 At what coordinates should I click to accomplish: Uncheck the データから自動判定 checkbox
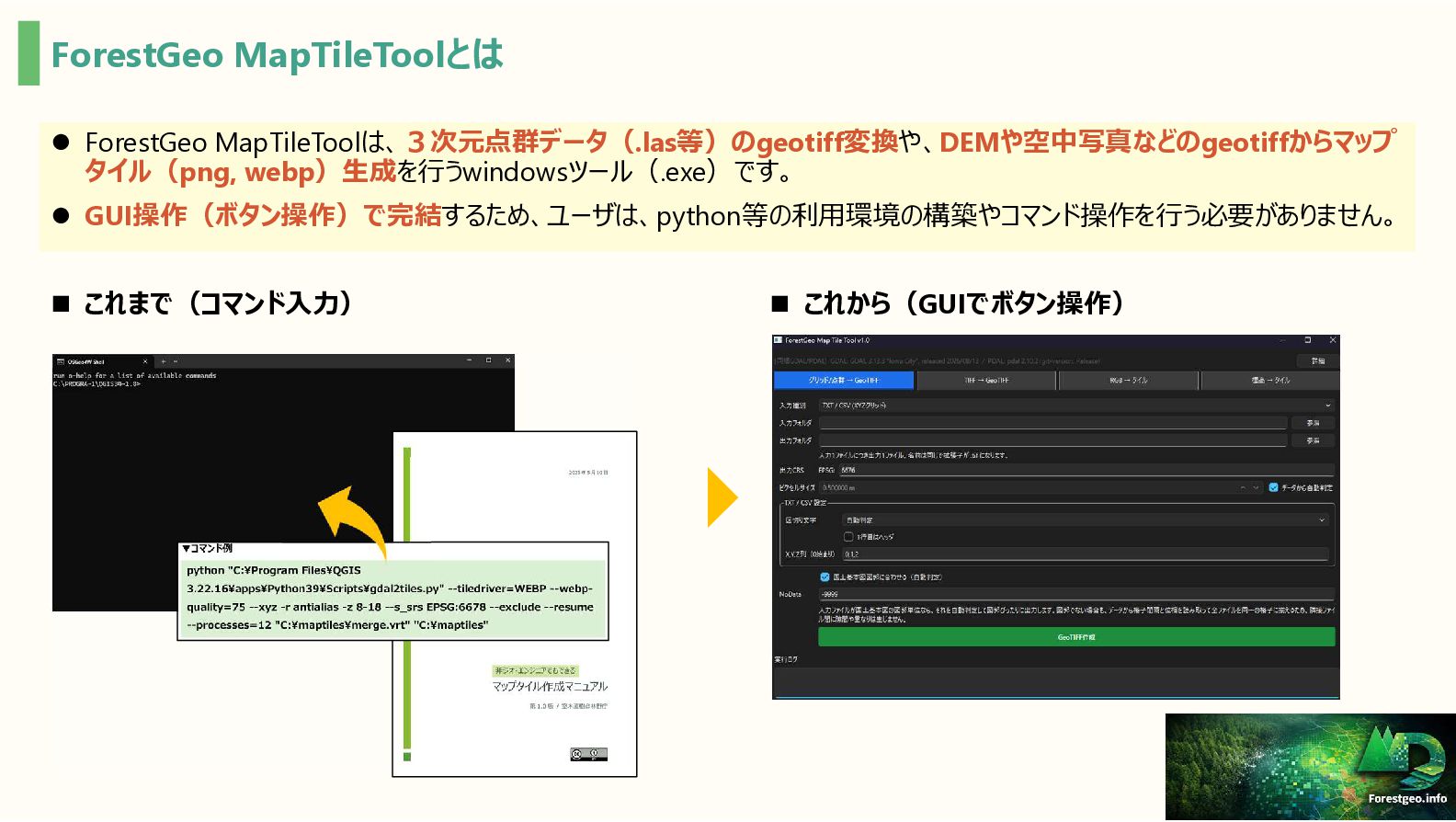[x=1273, y=487]
